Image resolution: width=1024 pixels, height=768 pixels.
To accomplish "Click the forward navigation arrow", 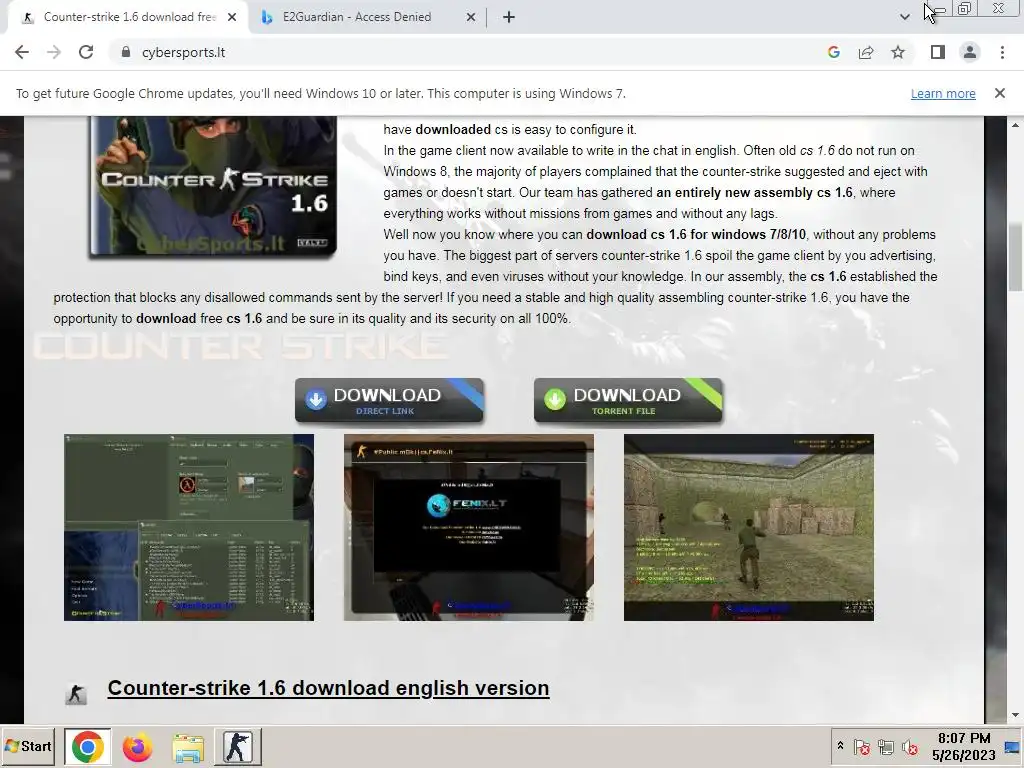I will 54,52.
